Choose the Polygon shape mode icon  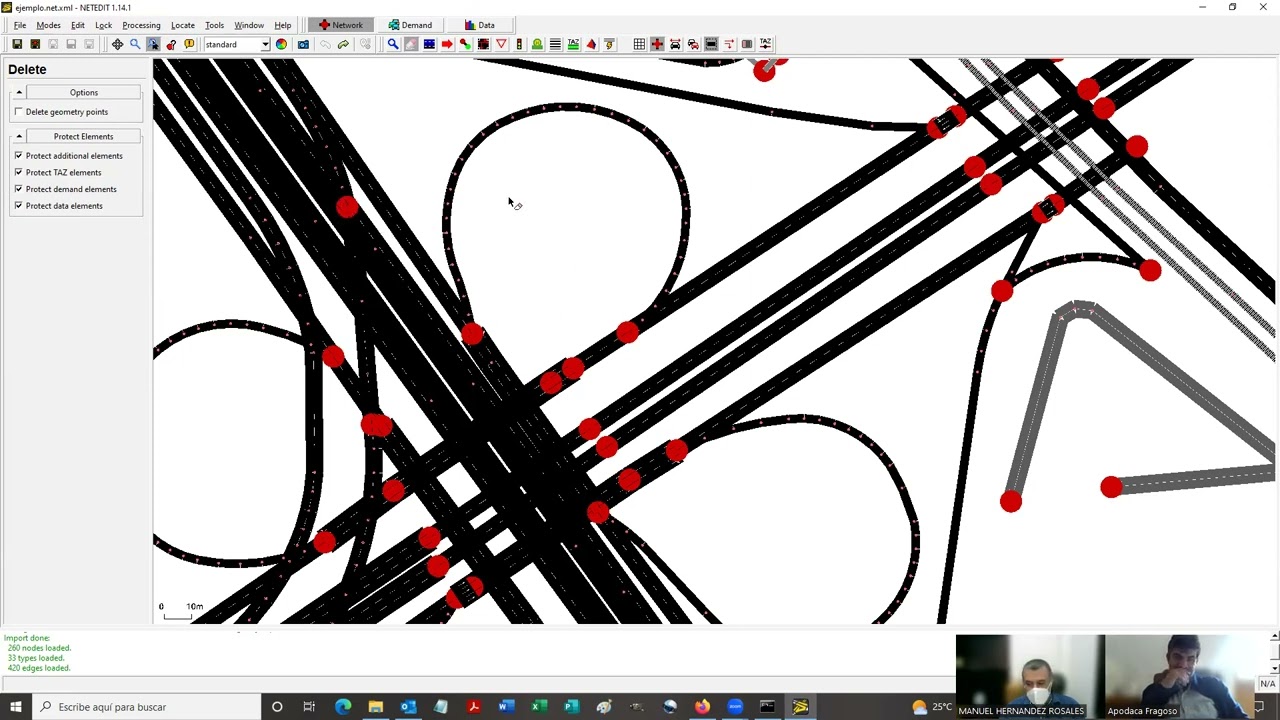pyautogui.click(x=591, y=44)
